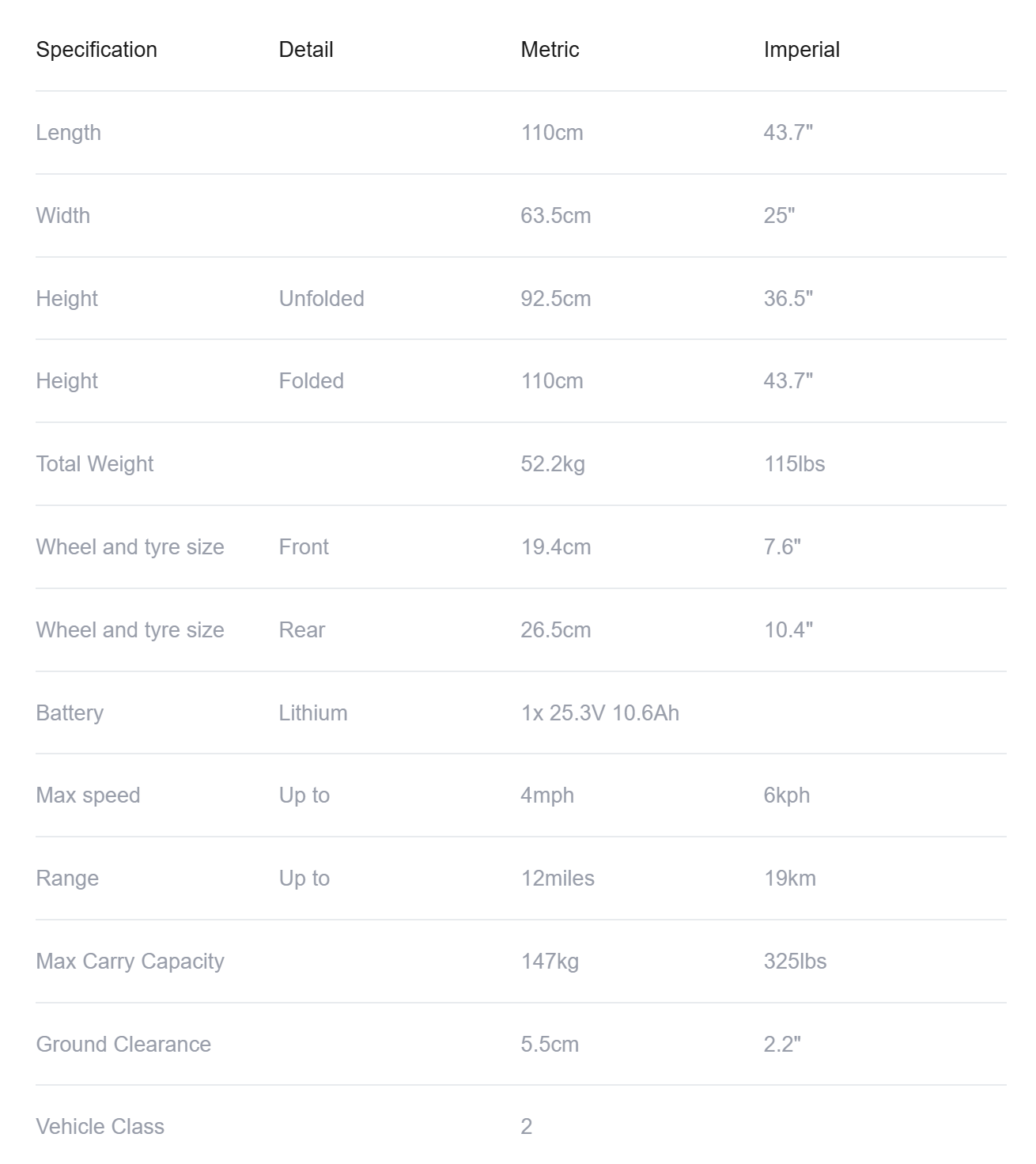Select the Metric column header

(550, 50)
